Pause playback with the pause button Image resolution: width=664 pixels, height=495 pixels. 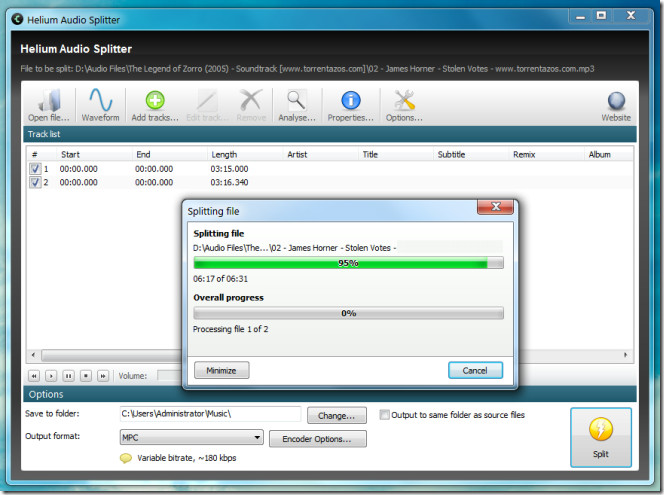(69, 376)
